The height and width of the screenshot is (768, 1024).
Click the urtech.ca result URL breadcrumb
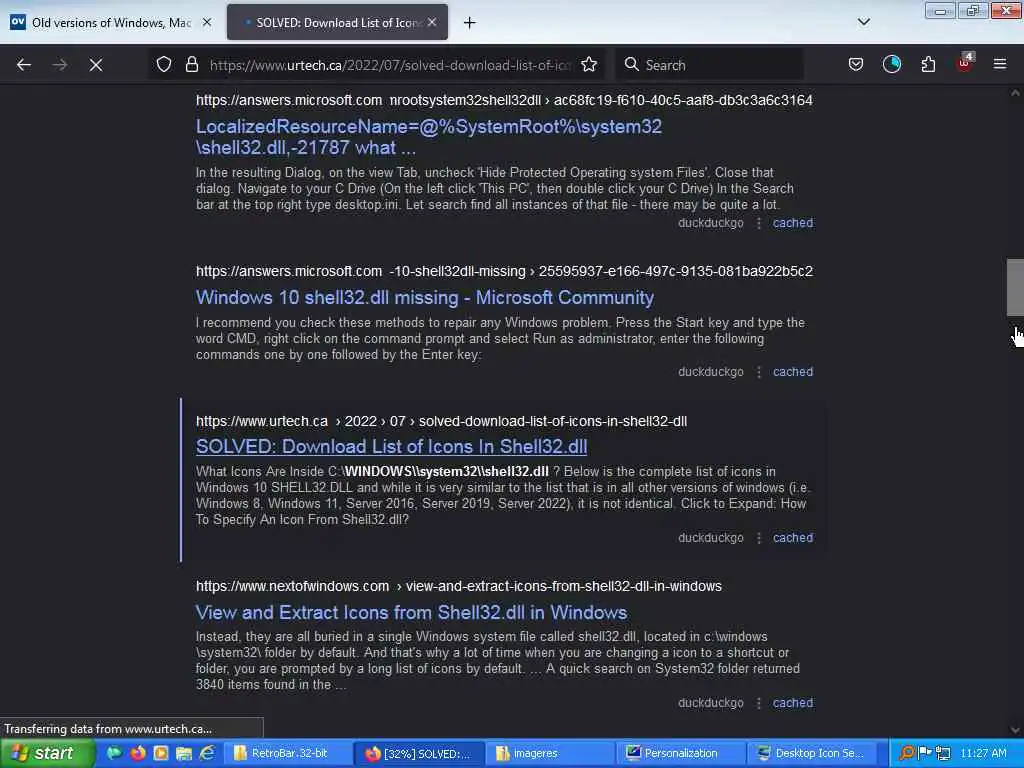[x=441, y=421]
